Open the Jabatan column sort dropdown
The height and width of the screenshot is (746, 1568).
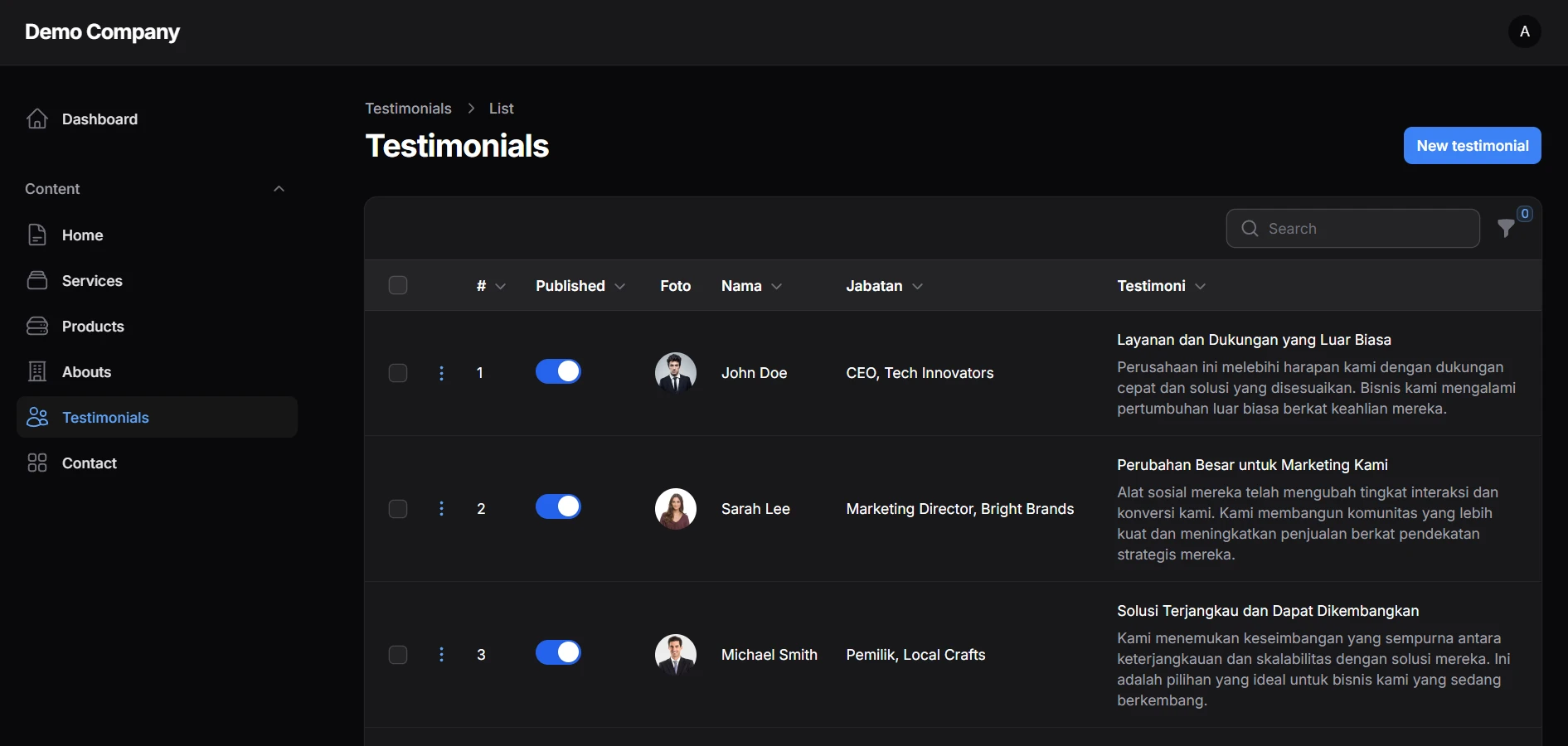[x=918, y=286]
